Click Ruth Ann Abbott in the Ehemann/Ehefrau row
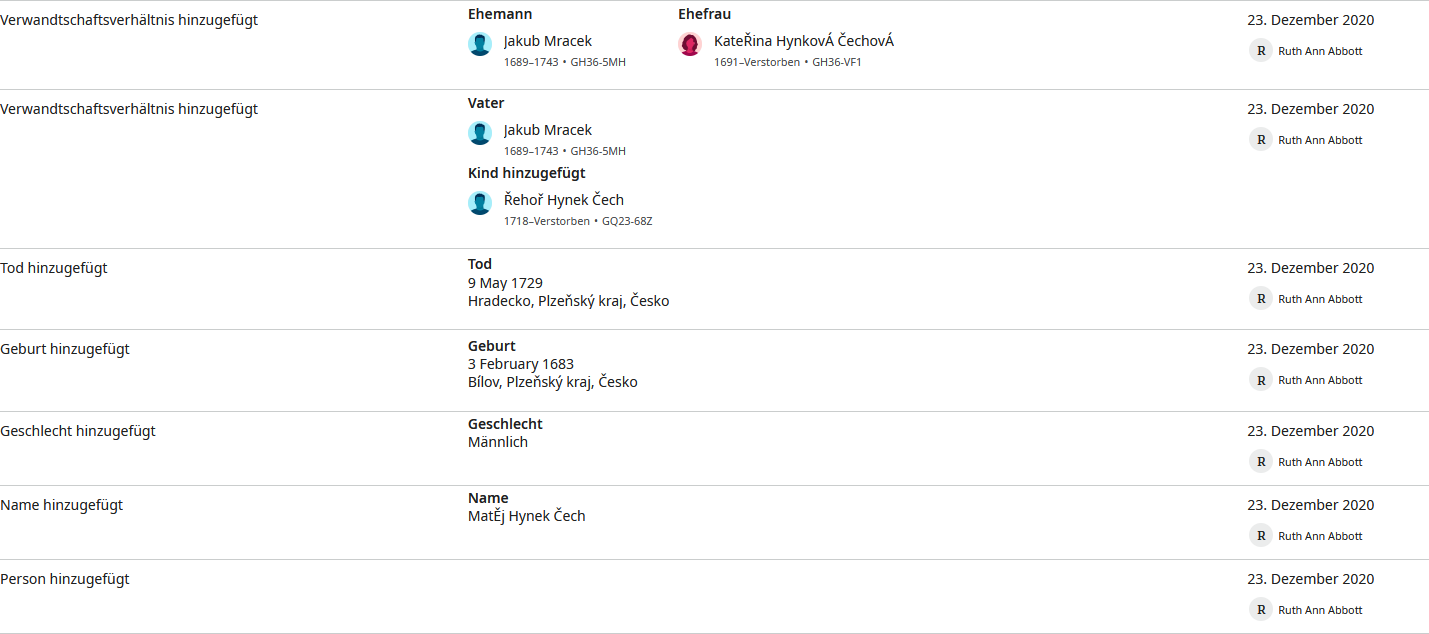 [1320, 51]
